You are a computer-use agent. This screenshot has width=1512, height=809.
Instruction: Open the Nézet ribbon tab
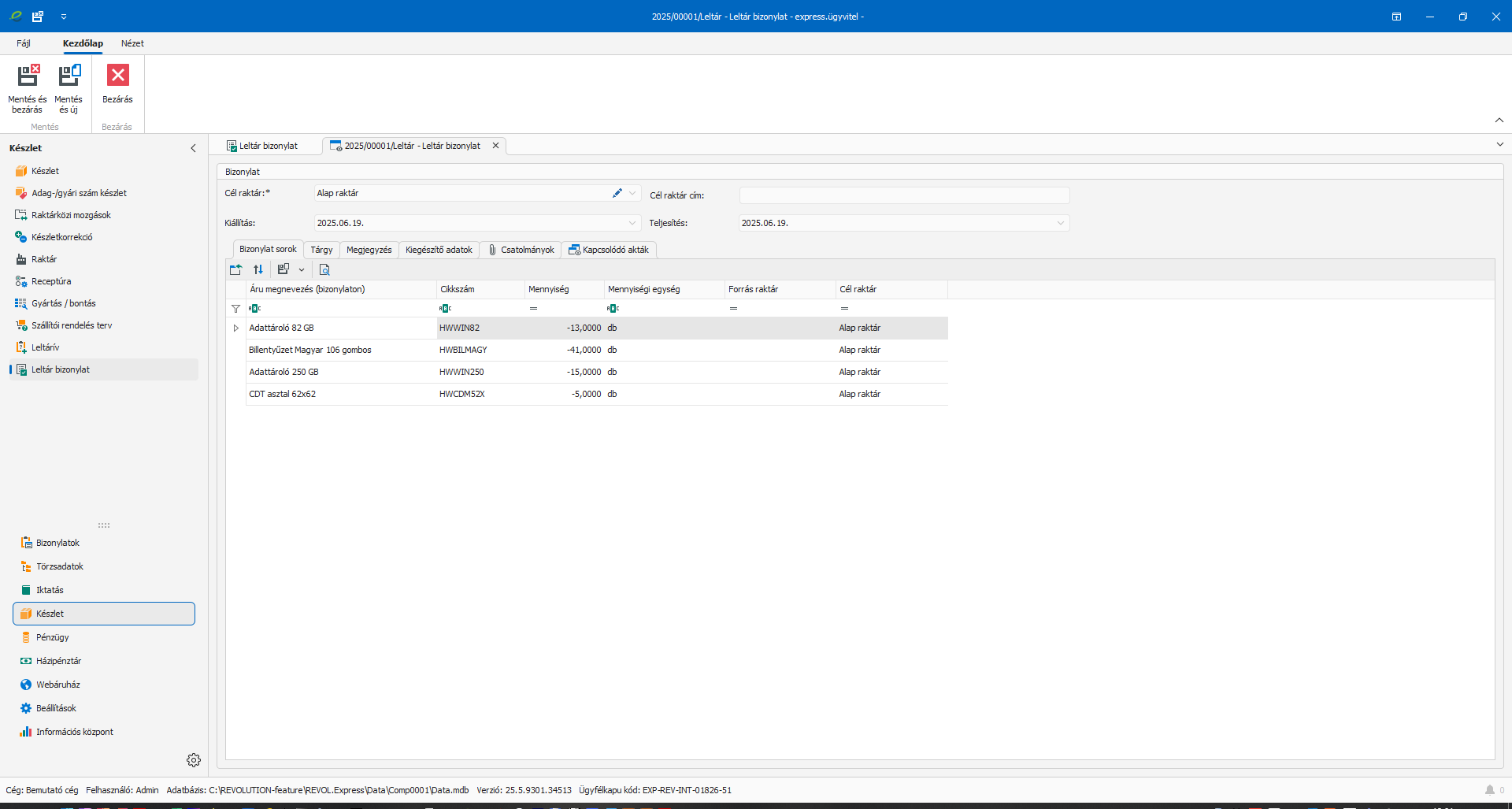point(132,43)
